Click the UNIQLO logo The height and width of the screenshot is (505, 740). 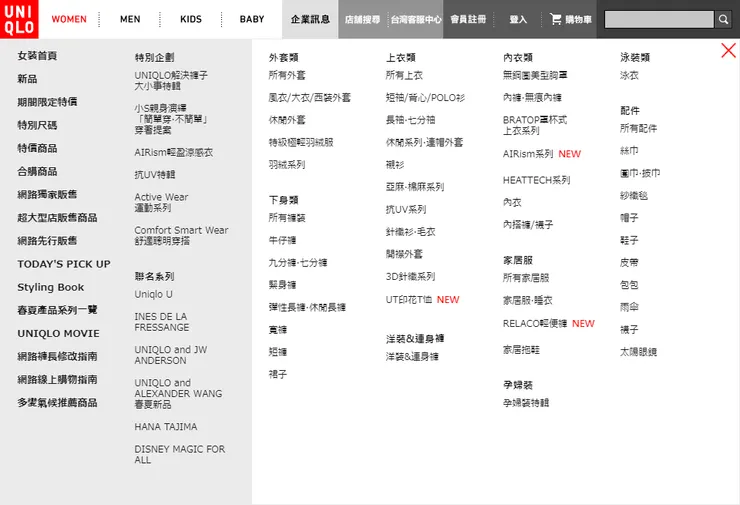(x=19, y=19)
